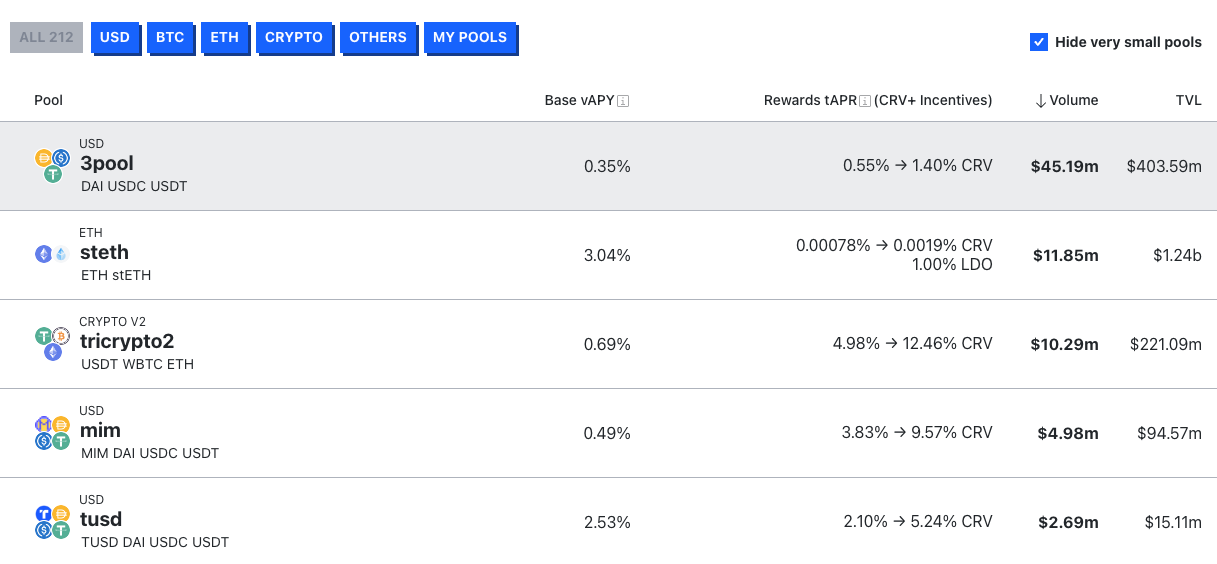Image resolution: width=1217 pixels, height=564 pixels.
Task: Open the Base vAPY info icon
Action: click(x=623, y=101)
